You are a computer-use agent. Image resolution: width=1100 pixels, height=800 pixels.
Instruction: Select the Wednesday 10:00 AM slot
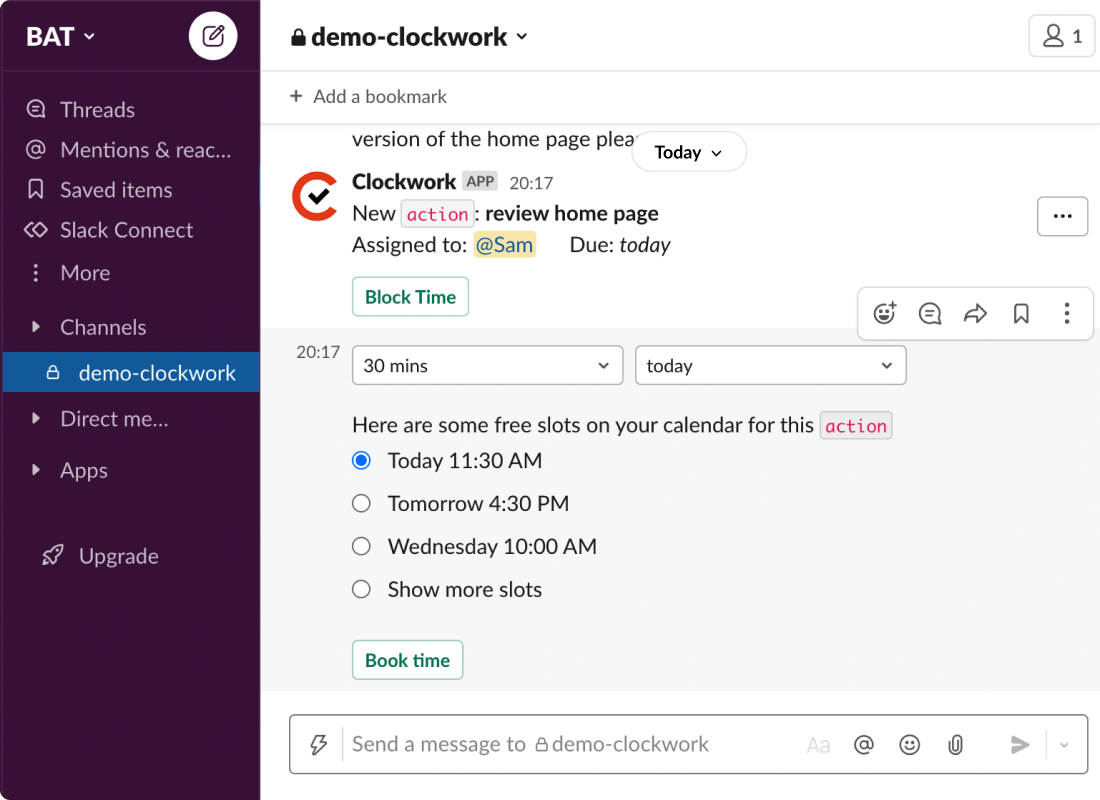361,546
